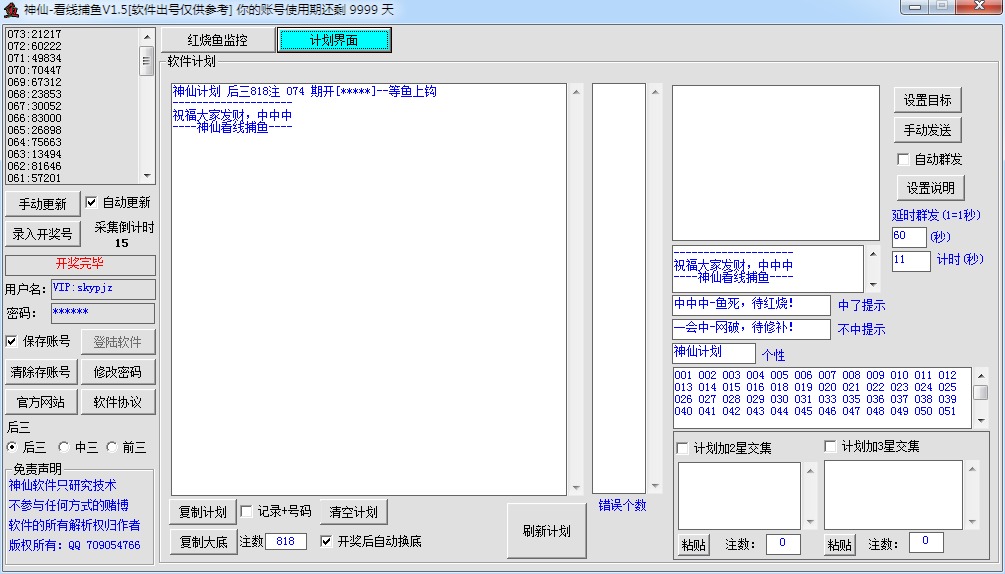
Task: Click 清空计划 button
Action: click(353, 512)
